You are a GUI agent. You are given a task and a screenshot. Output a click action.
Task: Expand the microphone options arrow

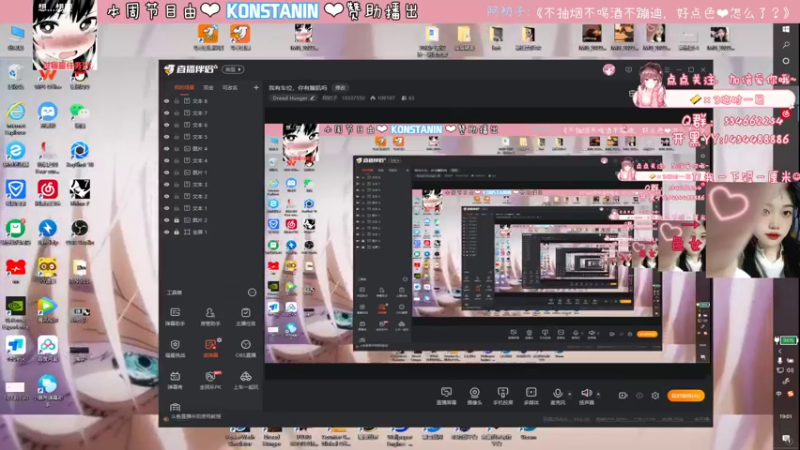coord(569,394)
